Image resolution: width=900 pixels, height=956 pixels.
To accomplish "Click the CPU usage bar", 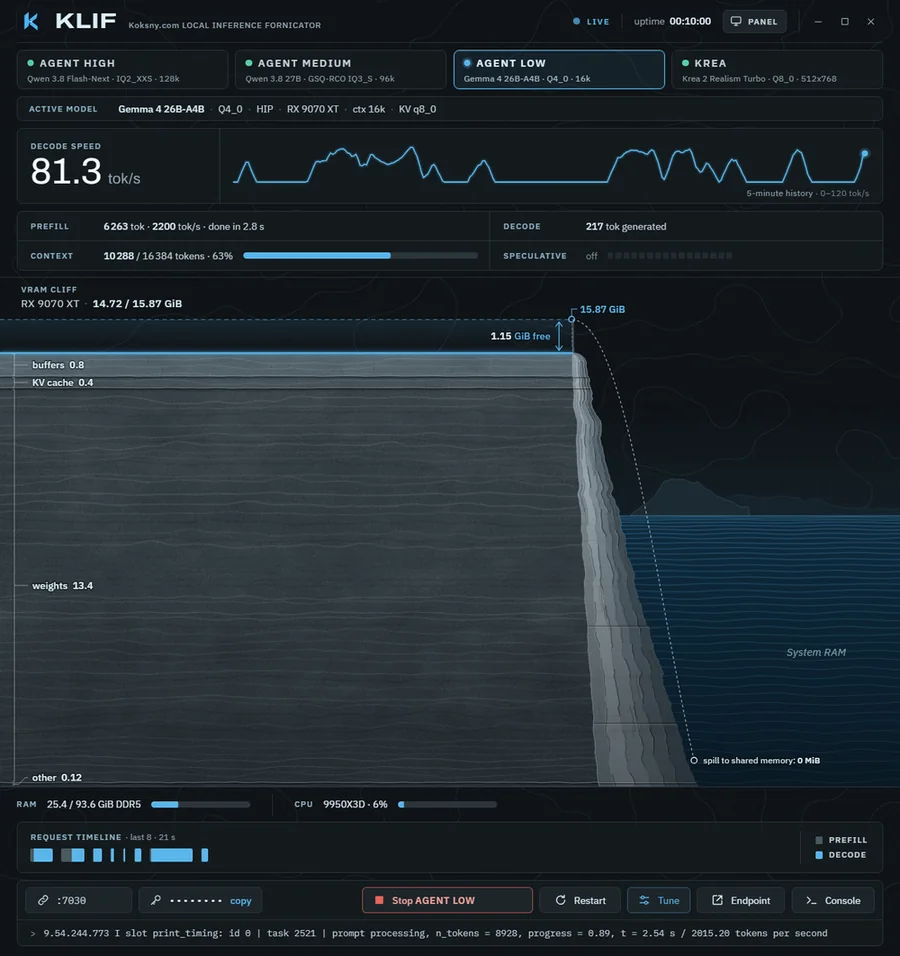I will 448,804.
